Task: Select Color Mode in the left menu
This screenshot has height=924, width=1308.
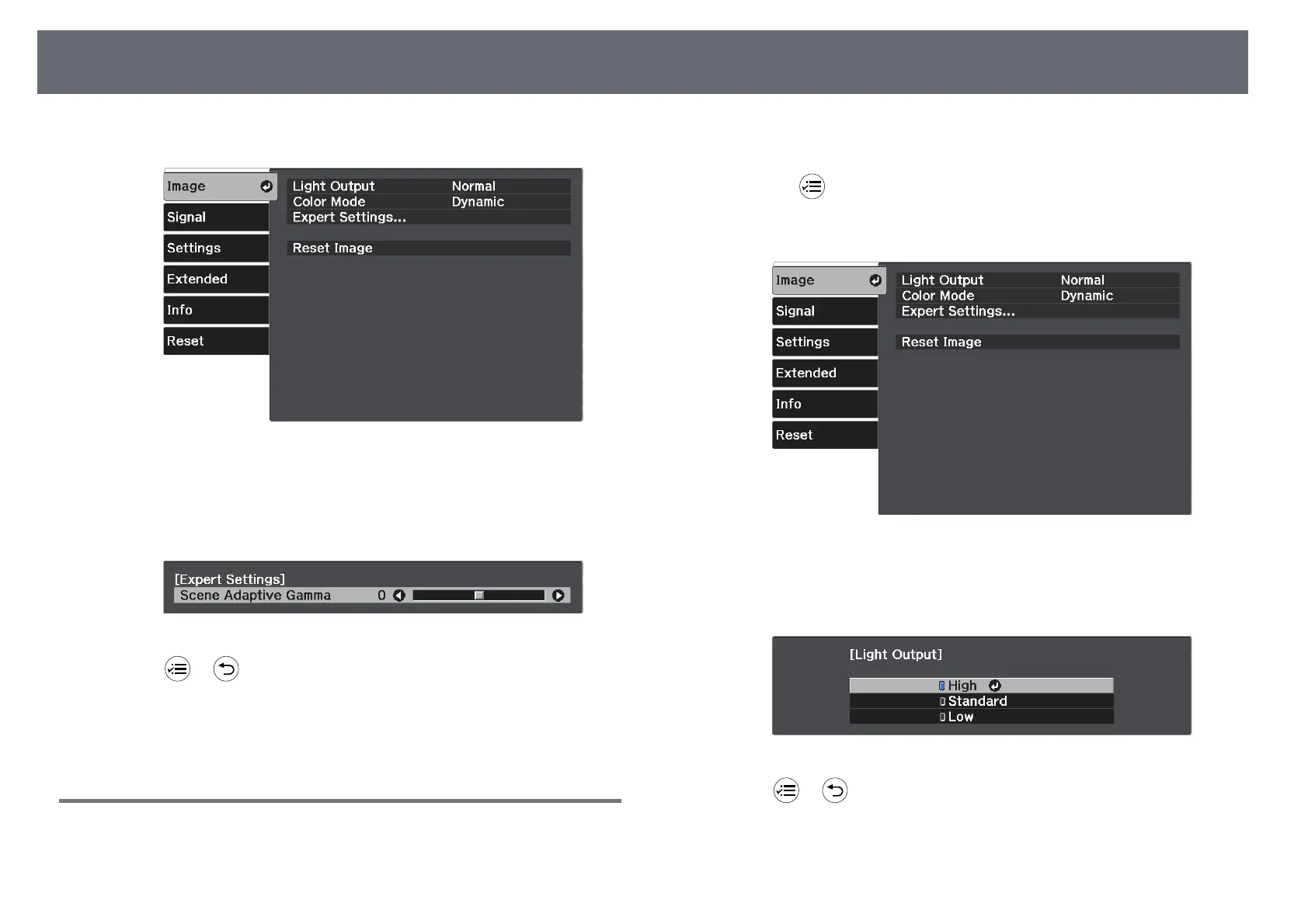Action: click(429, 202)
